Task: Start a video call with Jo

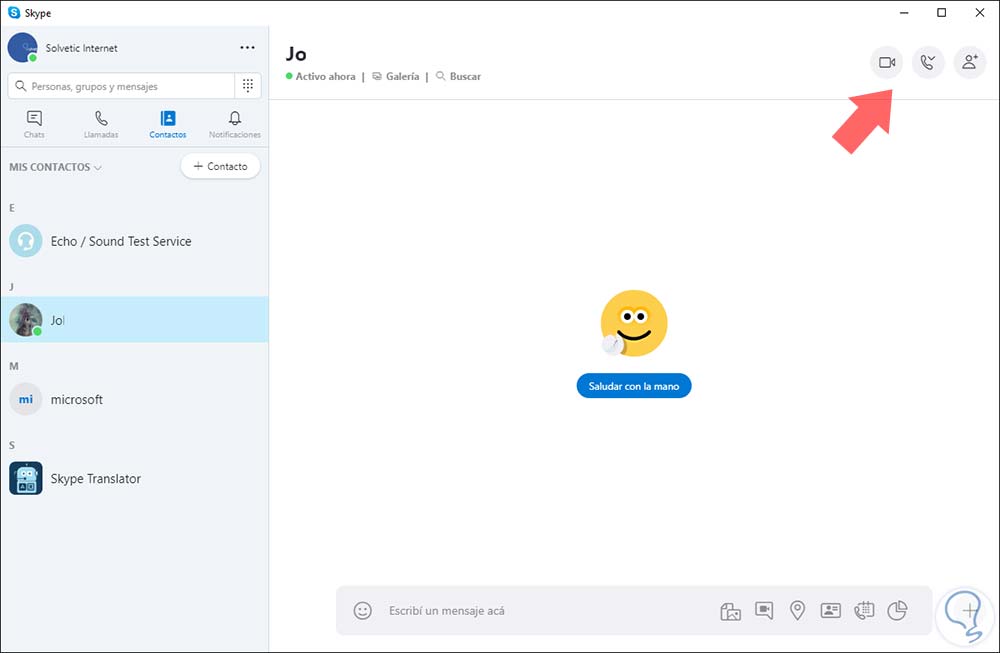Action: coord(886,62)
